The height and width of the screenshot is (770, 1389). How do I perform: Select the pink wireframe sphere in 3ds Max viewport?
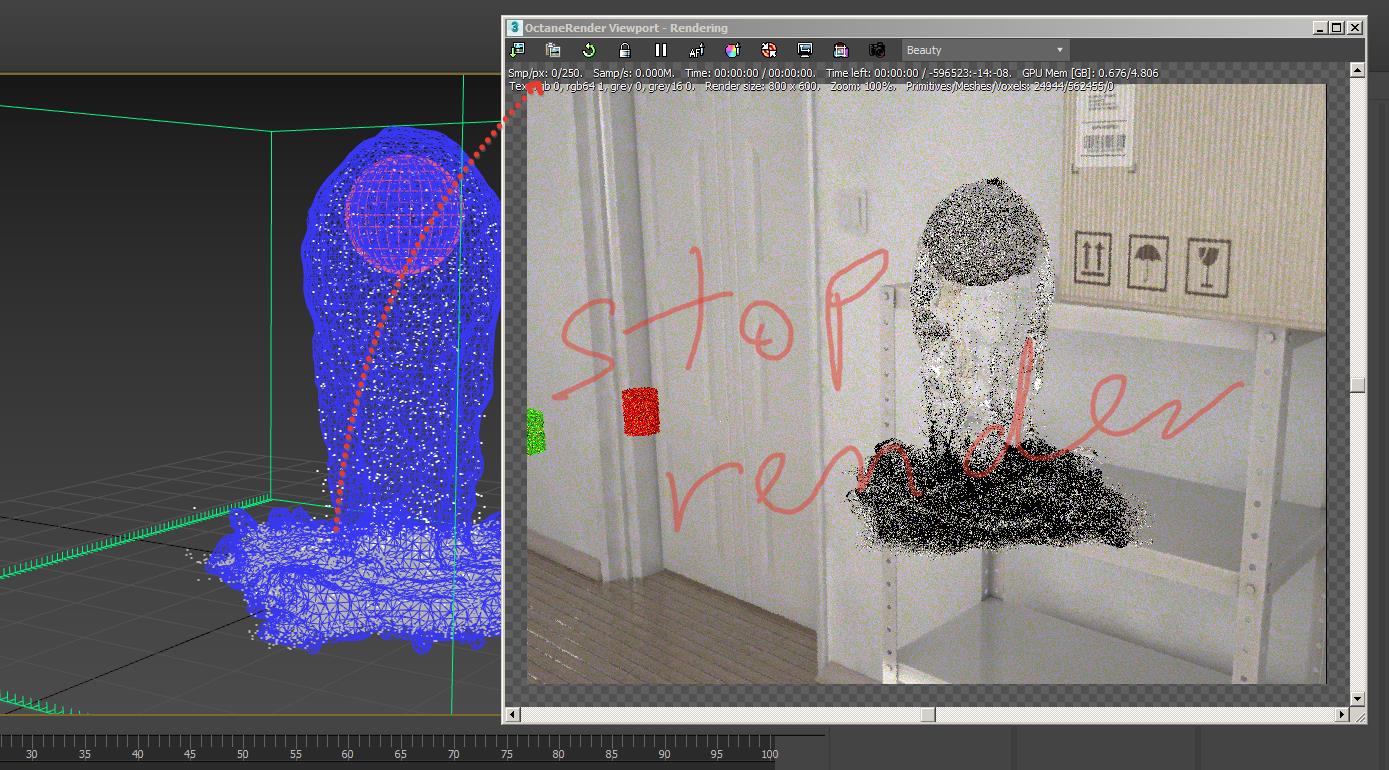click(403, 213)
